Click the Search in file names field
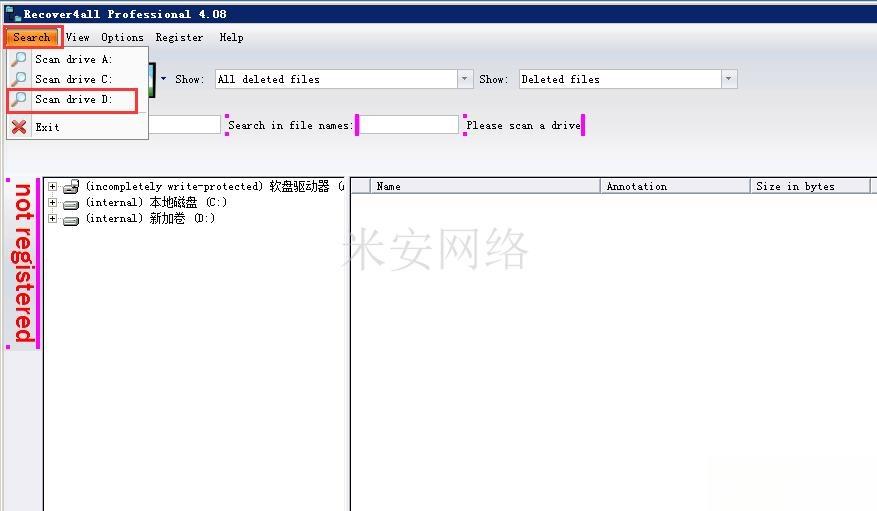Image resolution: width=877 pixels, height=511 pixels. pos(408,125)
